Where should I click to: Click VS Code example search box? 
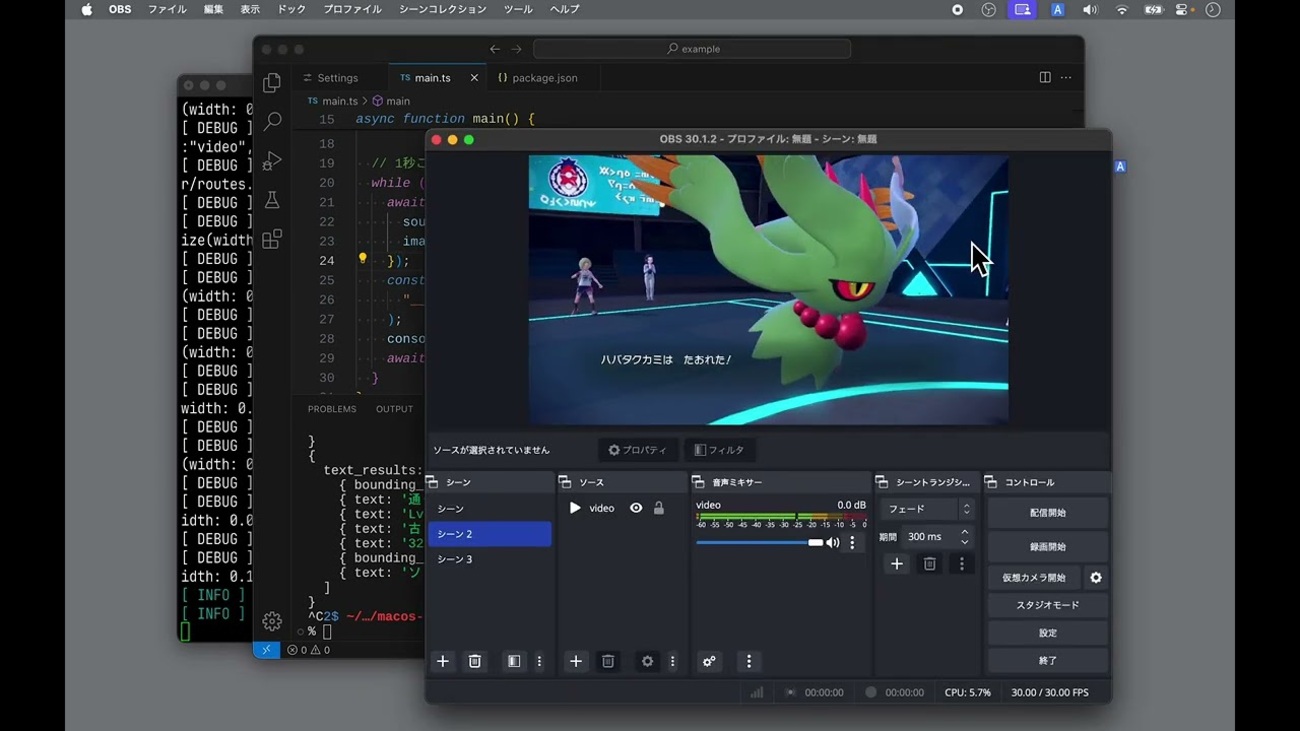point(692,49)
